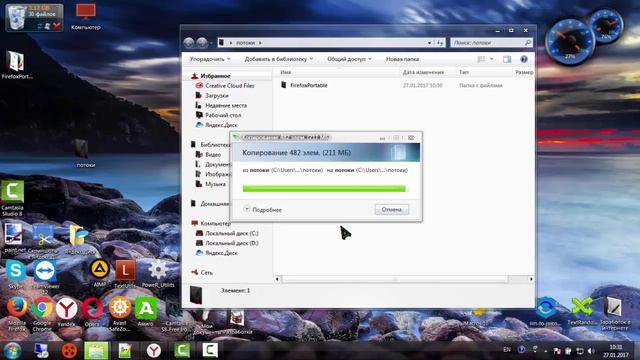Click Yandex browser in the taskbar

pos(153,351)
